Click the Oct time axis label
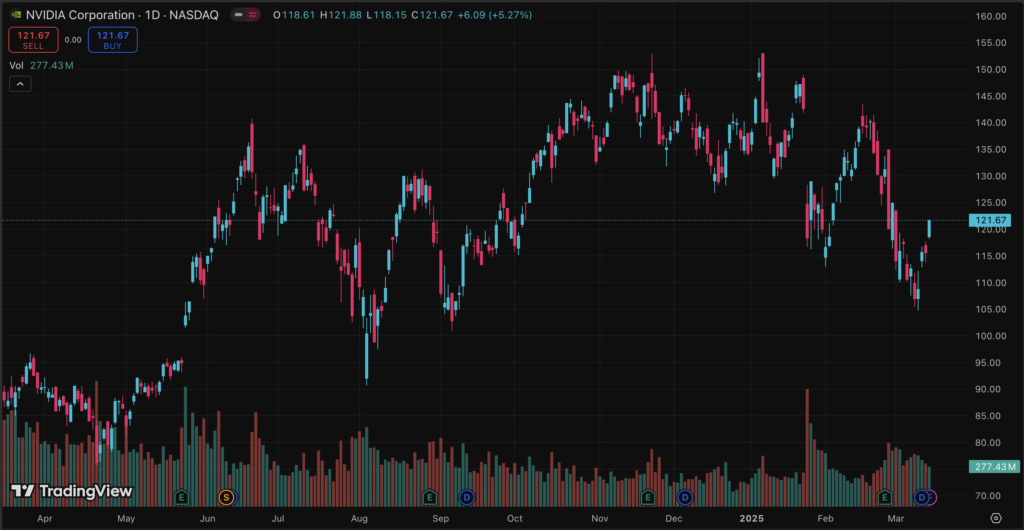Viewport: 1024px width, 530px height. 515,519
